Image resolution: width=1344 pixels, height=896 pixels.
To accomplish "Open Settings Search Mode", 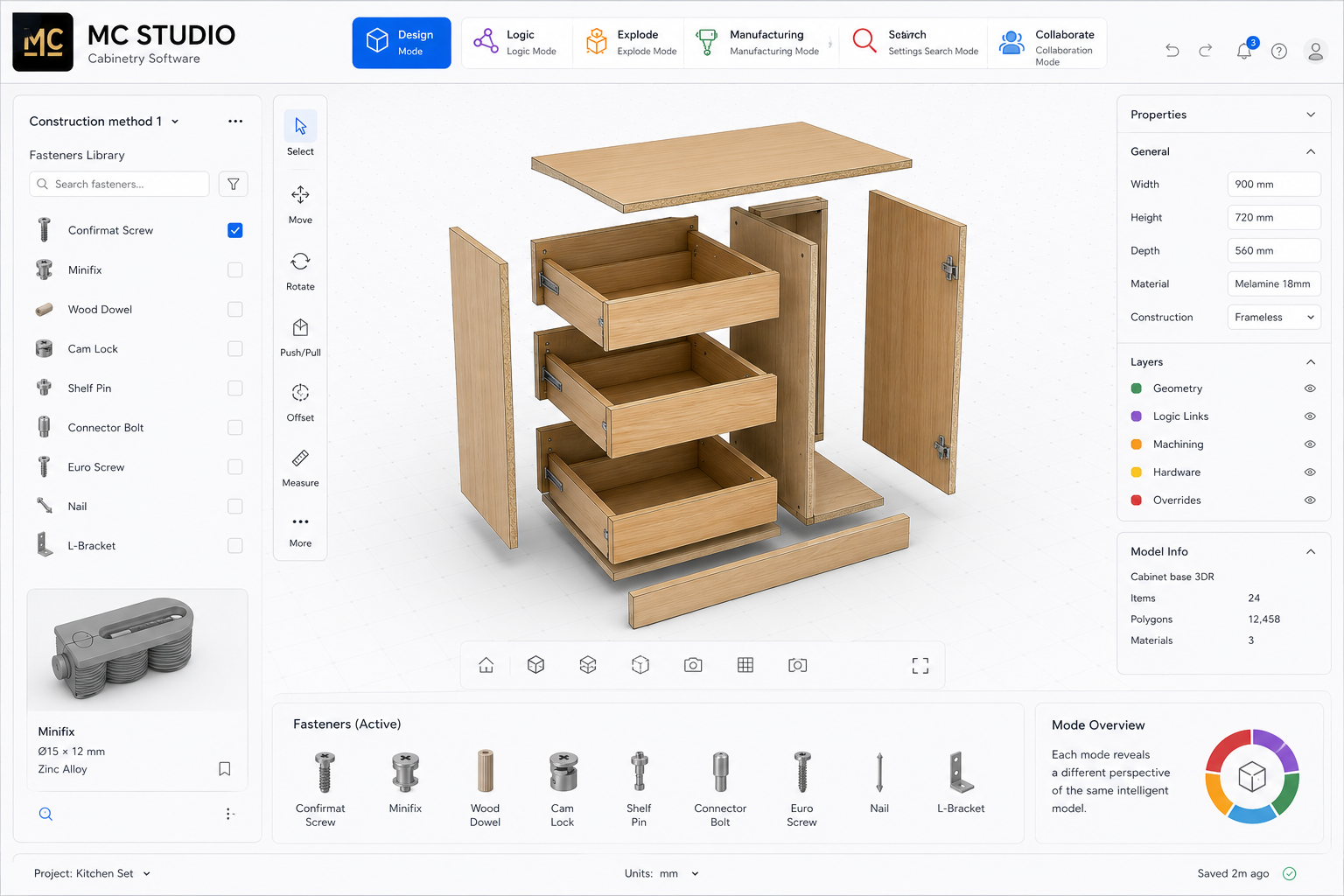I will (915, 42).
